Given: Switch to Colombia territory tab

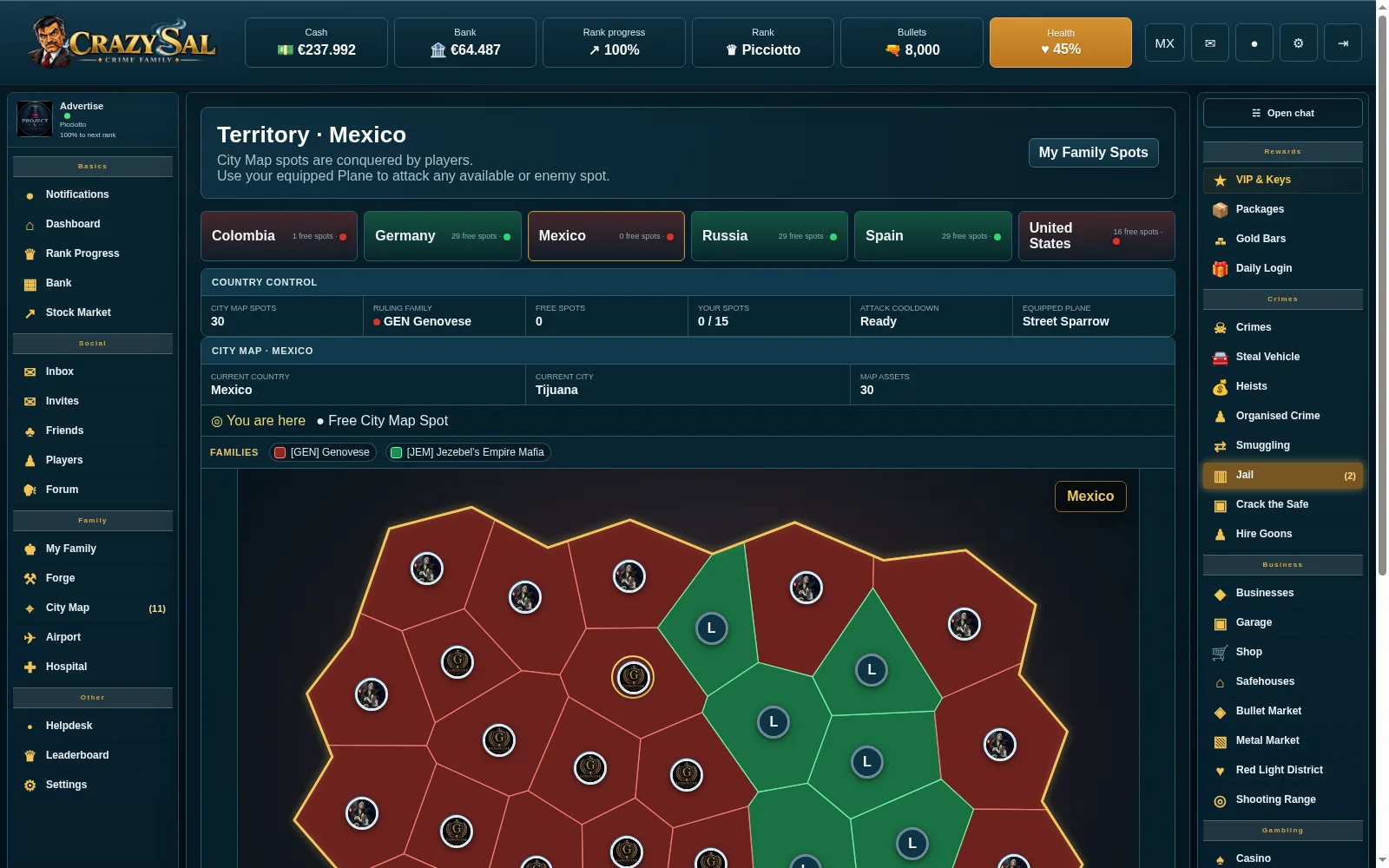Looking at the screenshot, I should (279, 236).
